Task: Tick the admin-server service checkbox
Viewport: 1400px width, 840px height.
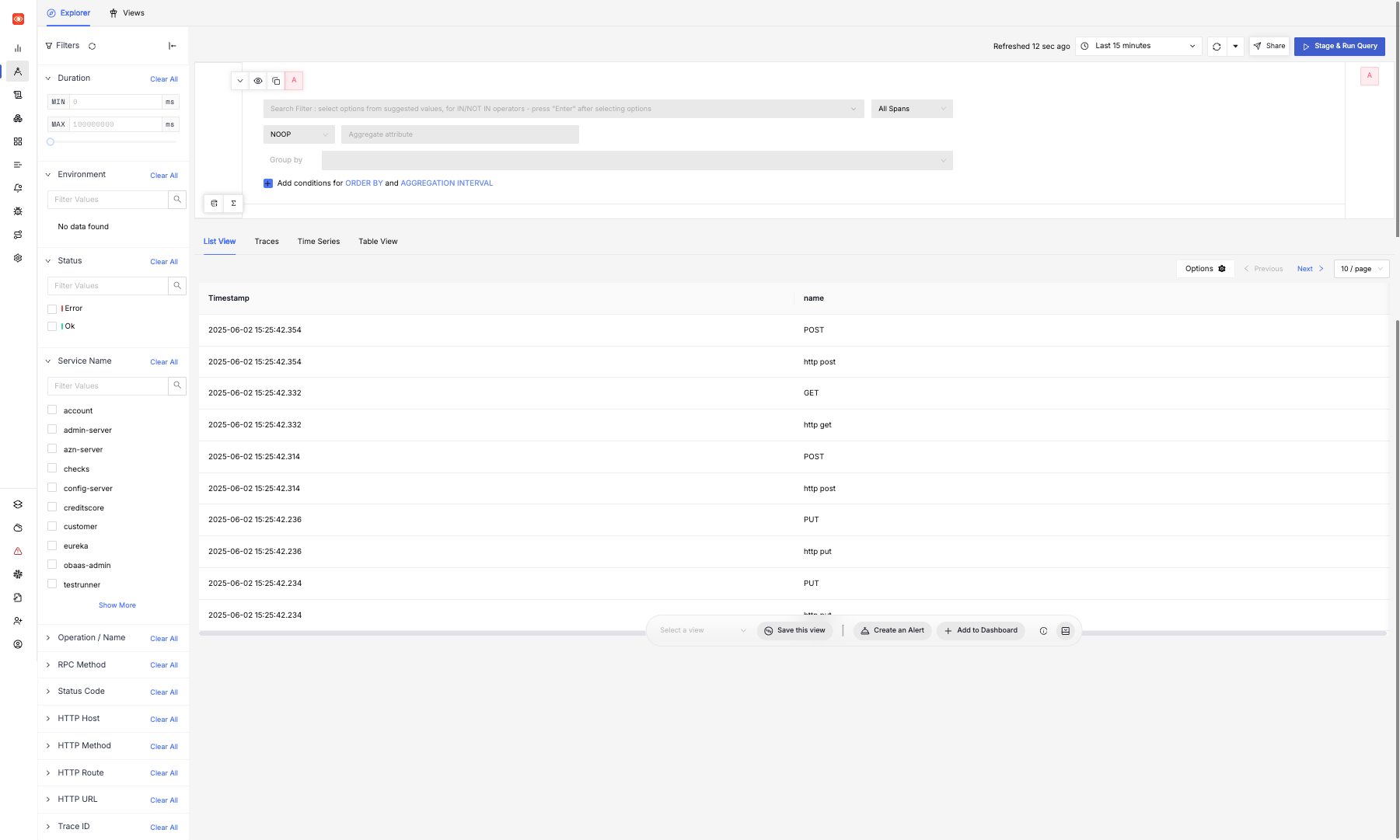Action: pos(52,430)
